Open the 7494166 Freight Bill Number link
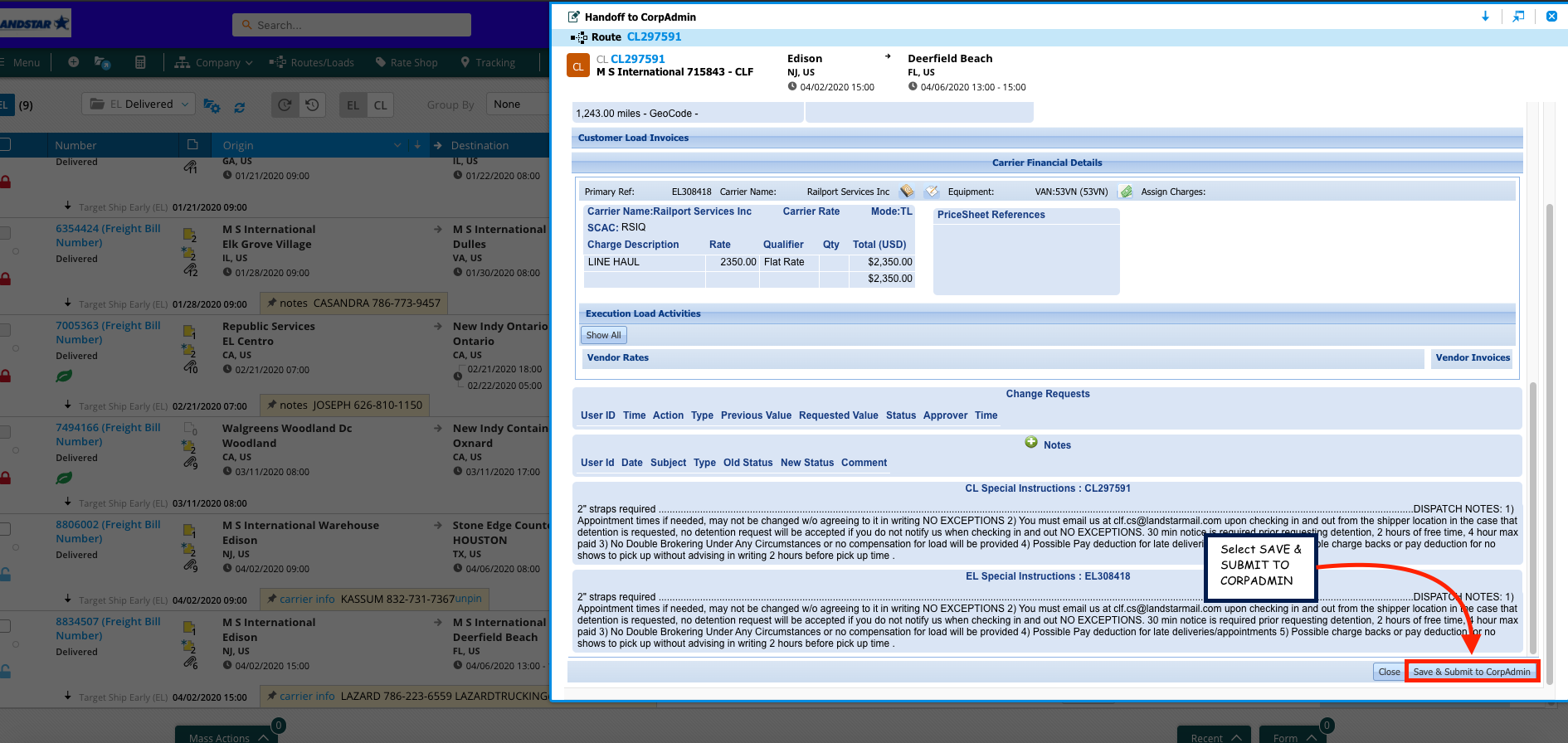Viewport: 1568px width, 743px height. click(x=108, y=435)
